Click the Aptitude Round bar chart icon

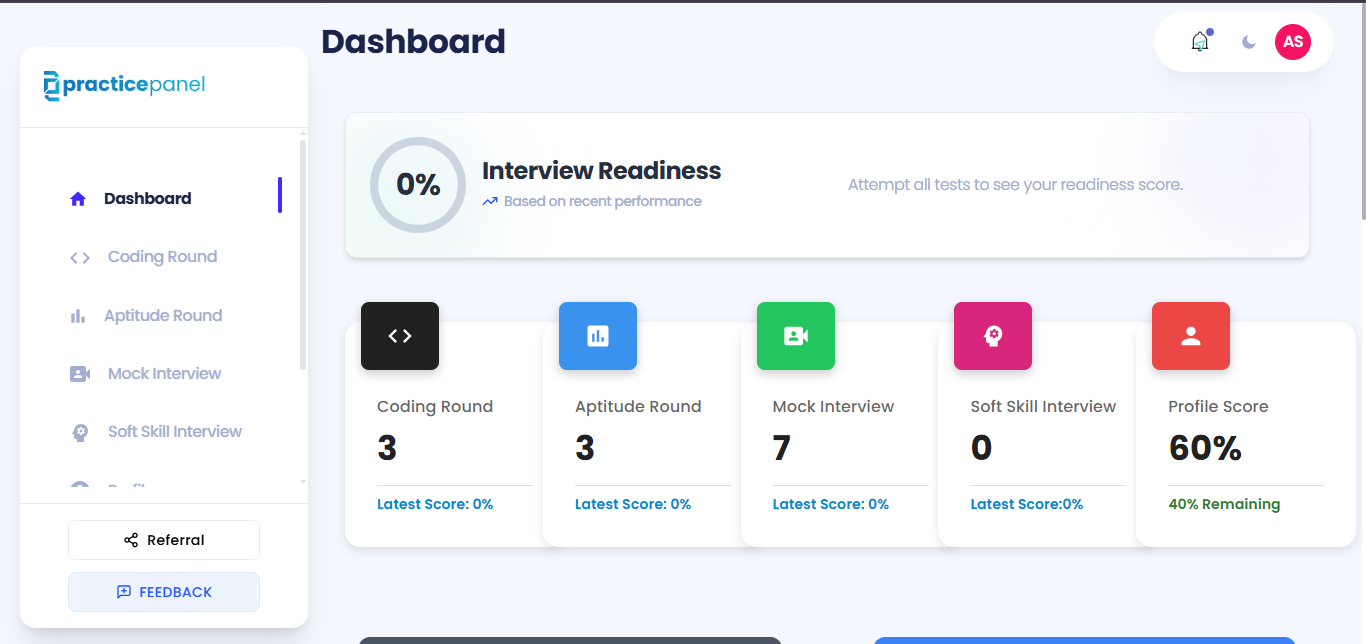point(597,336)
